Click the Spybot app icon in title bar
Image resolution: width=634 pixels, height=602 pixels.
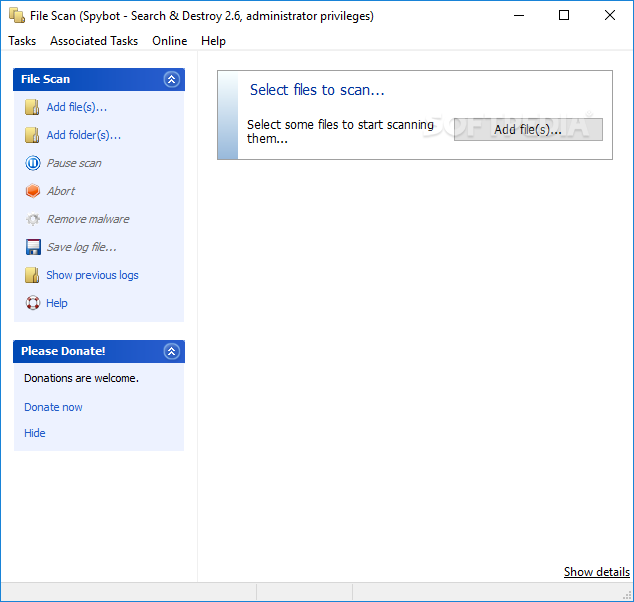point(17,15)
